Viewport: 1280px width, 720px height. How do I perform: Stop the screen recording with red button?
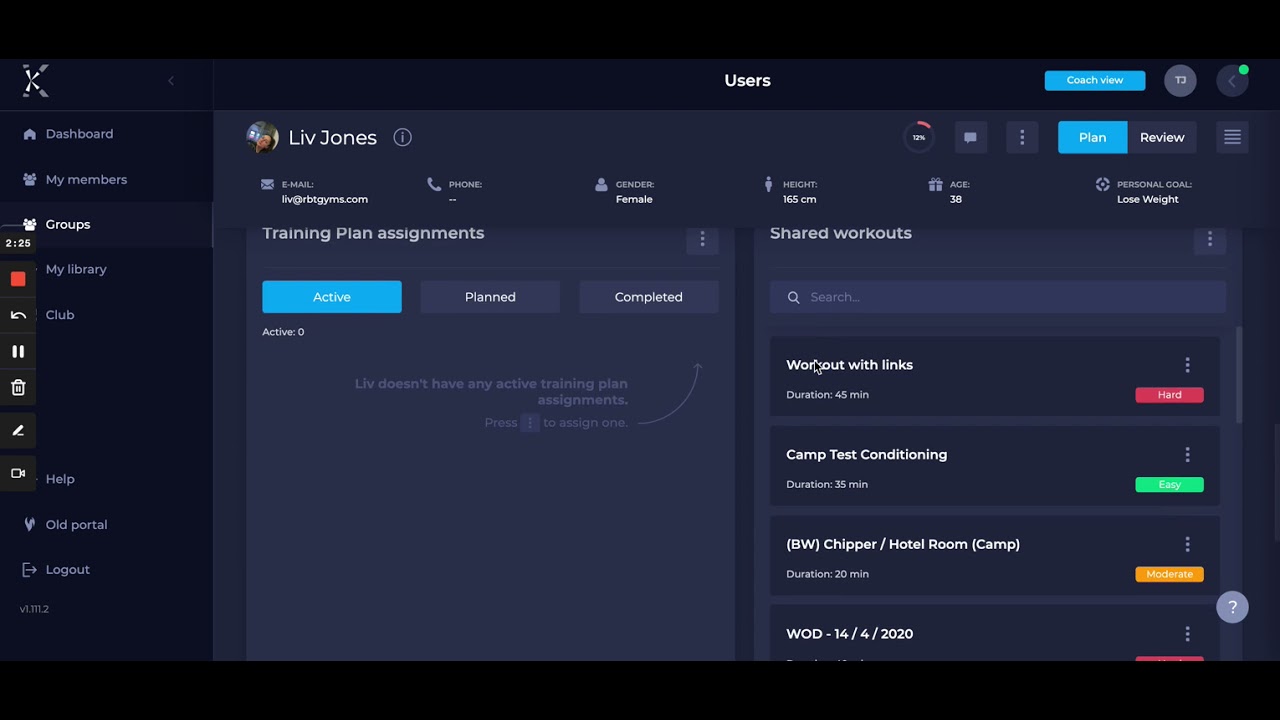[x=18, y=279]
